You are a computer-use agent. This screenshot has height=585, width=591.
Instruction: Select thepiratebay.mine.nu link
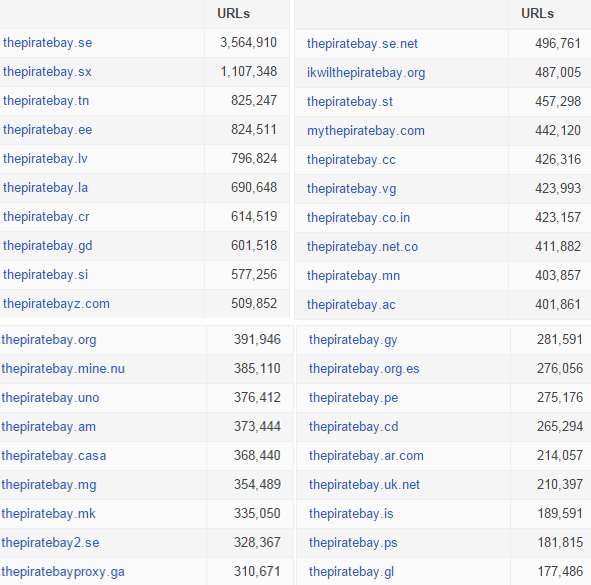click(x=63, y=369)
